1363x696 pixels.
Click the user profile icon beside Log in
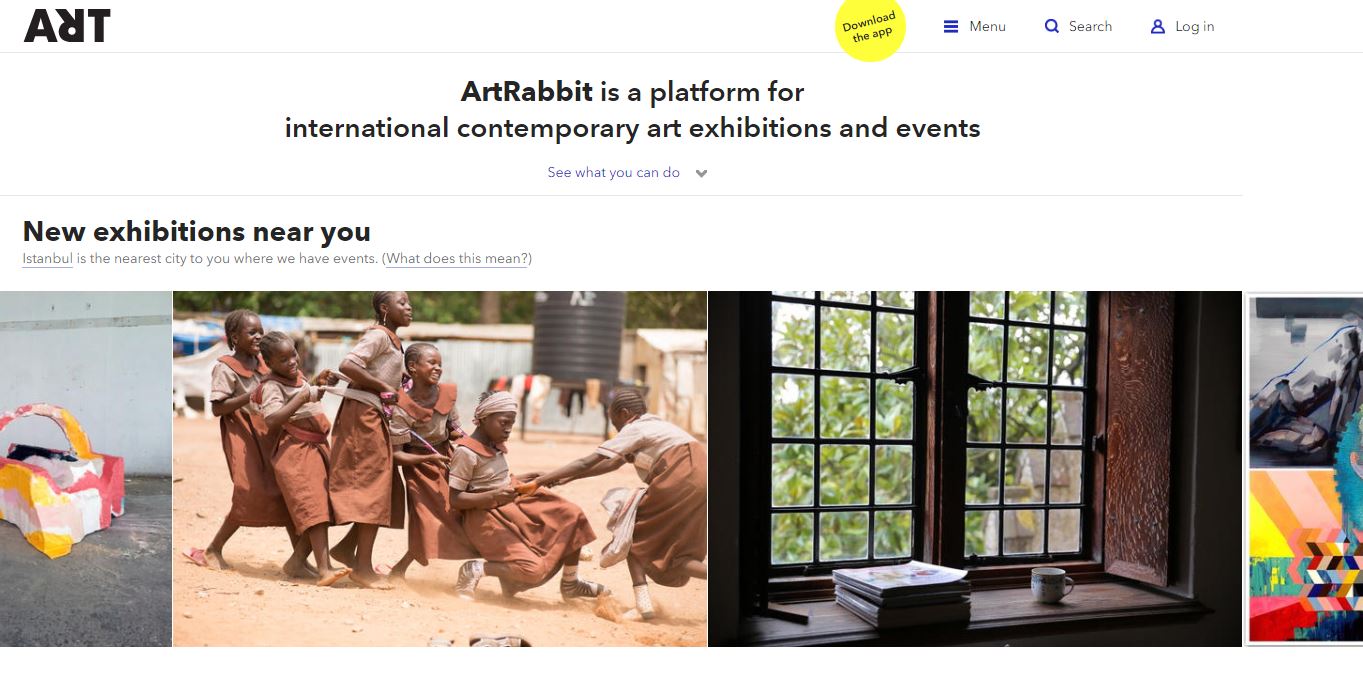coord(1158,27)
